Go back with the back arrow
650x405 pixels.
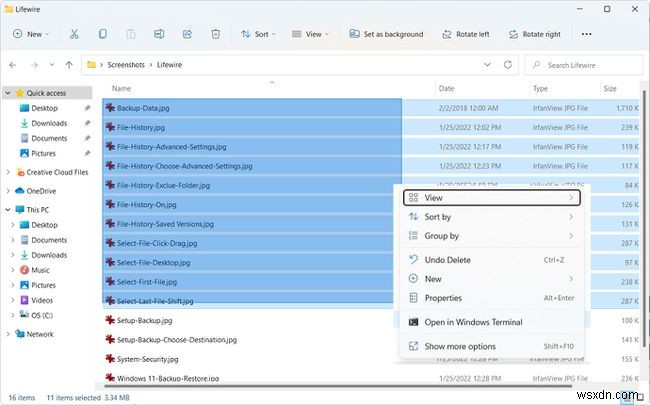point(12,65)
